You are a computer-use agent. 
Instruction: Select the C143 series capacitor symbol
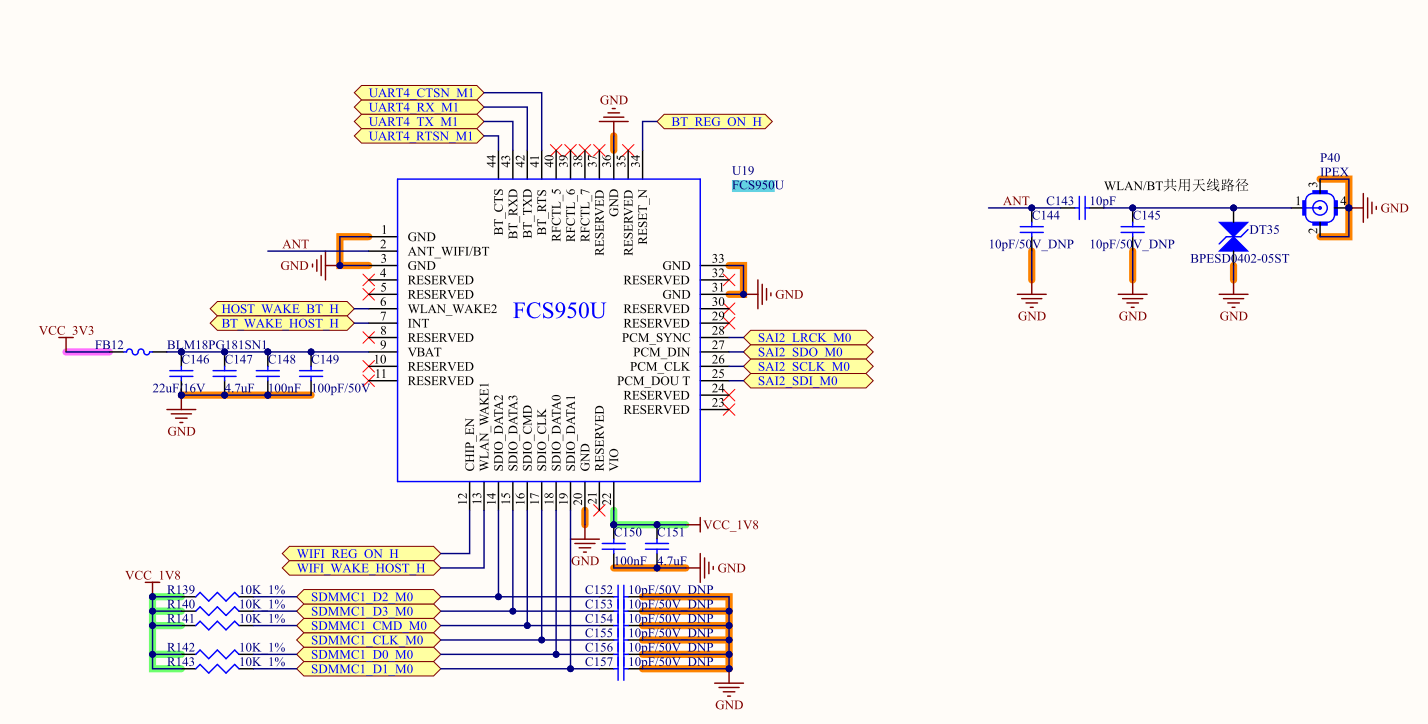click(x=1083, y=208)
